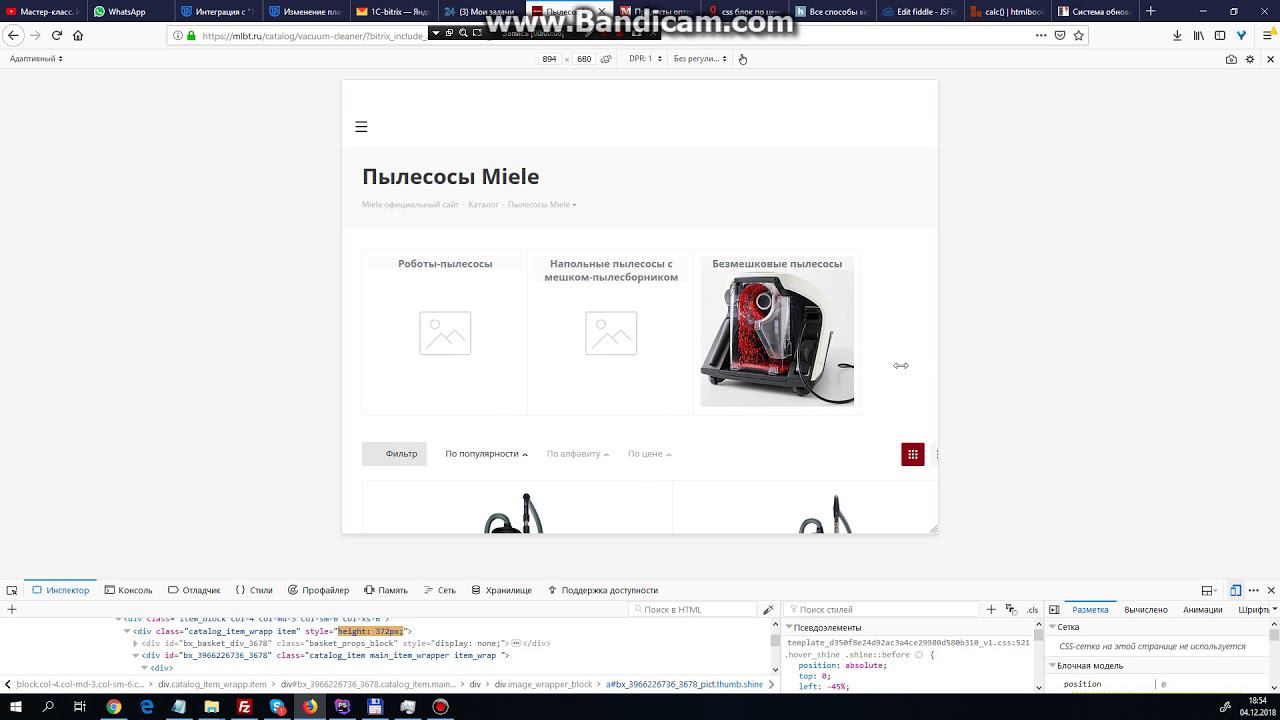Switch to the Edit fiddle browser tab
Screen dimensions: 1280x720
918,12
